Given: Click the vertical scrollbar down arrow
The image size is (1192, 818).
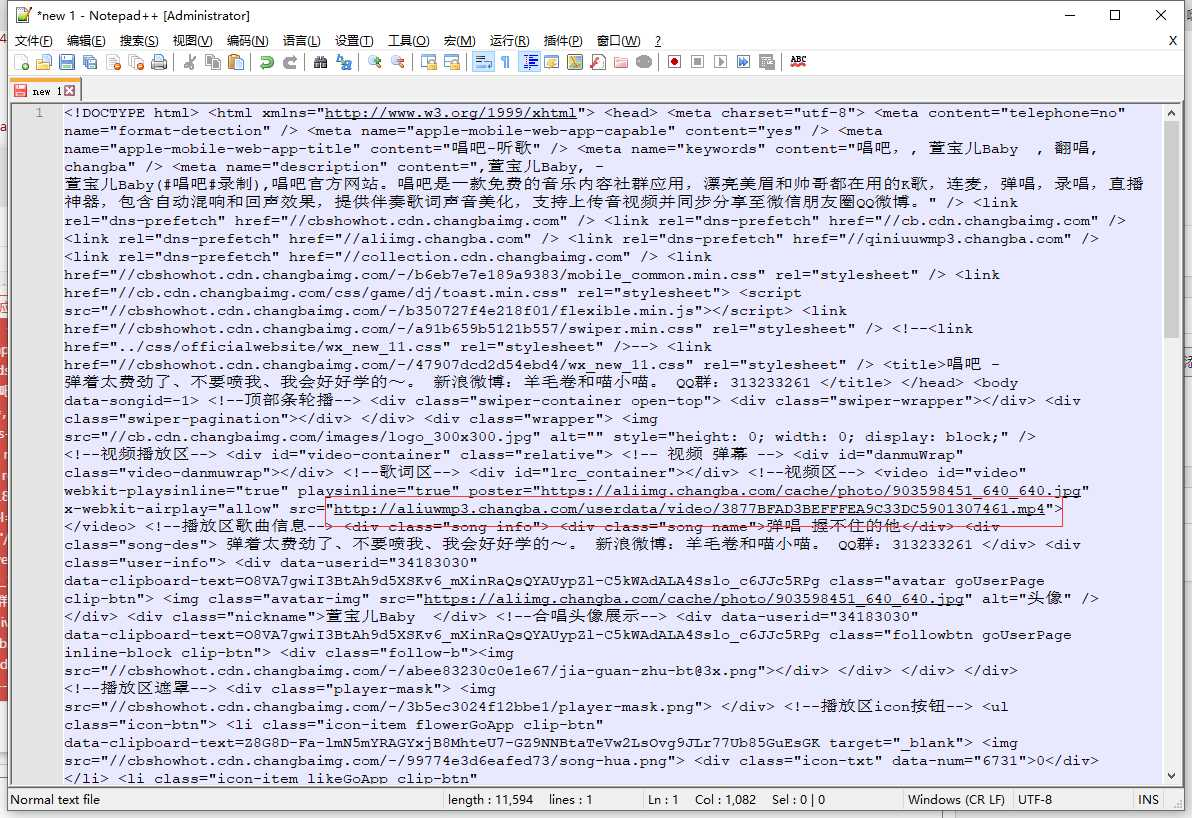Looking at the screenshot, I should (x=1171, y=775).
